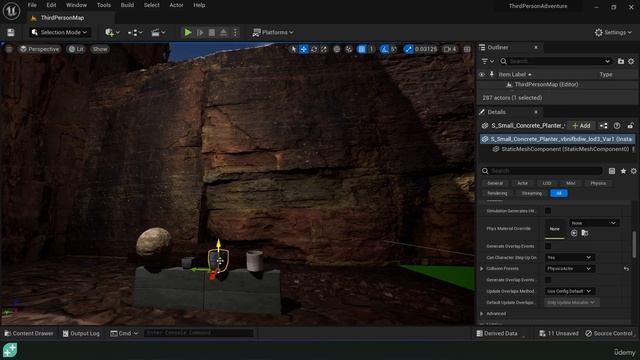
Task: Open the Platforms menu
Action: tap(273, 33)
